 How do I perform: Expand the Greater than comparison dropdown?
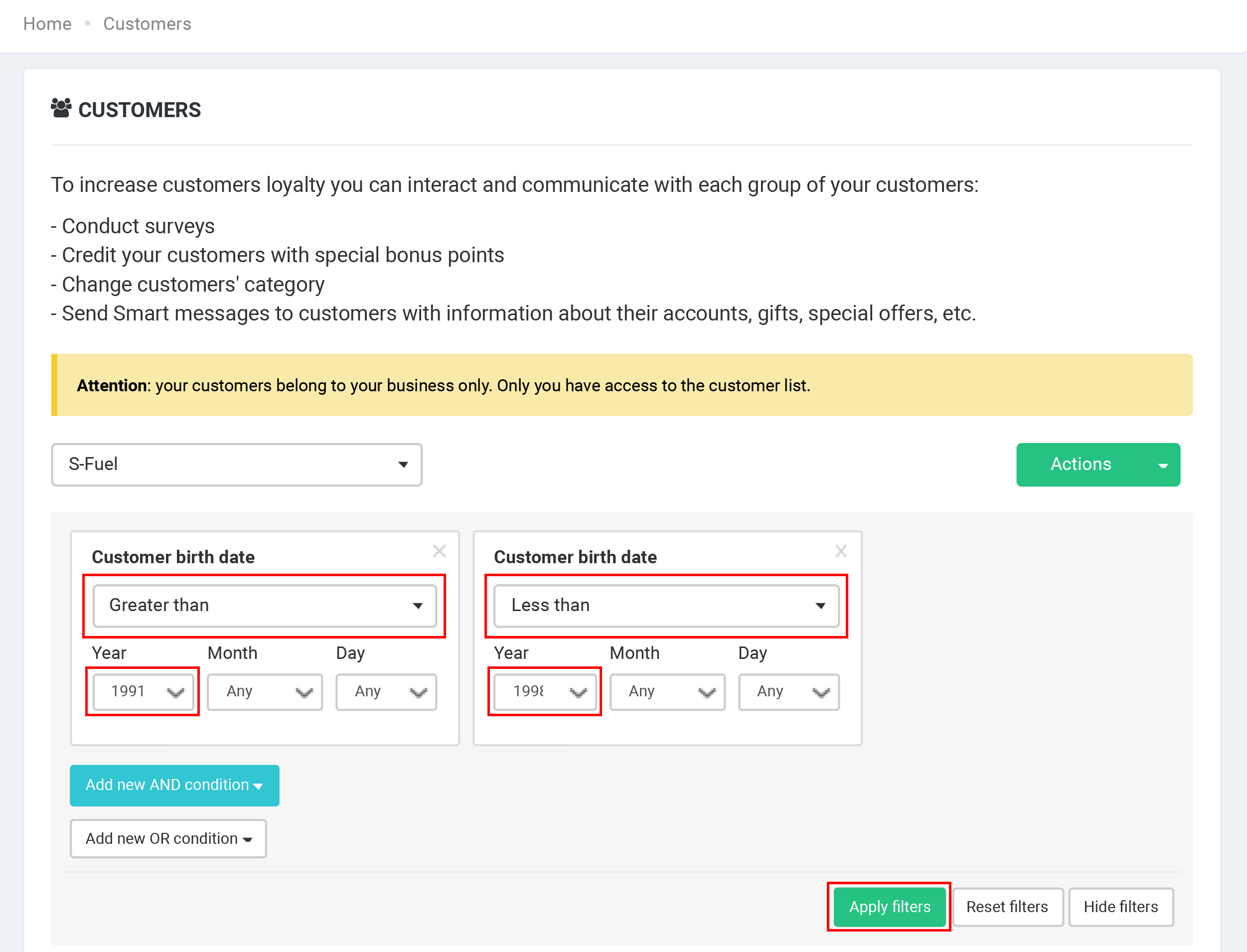coord(265,605)
